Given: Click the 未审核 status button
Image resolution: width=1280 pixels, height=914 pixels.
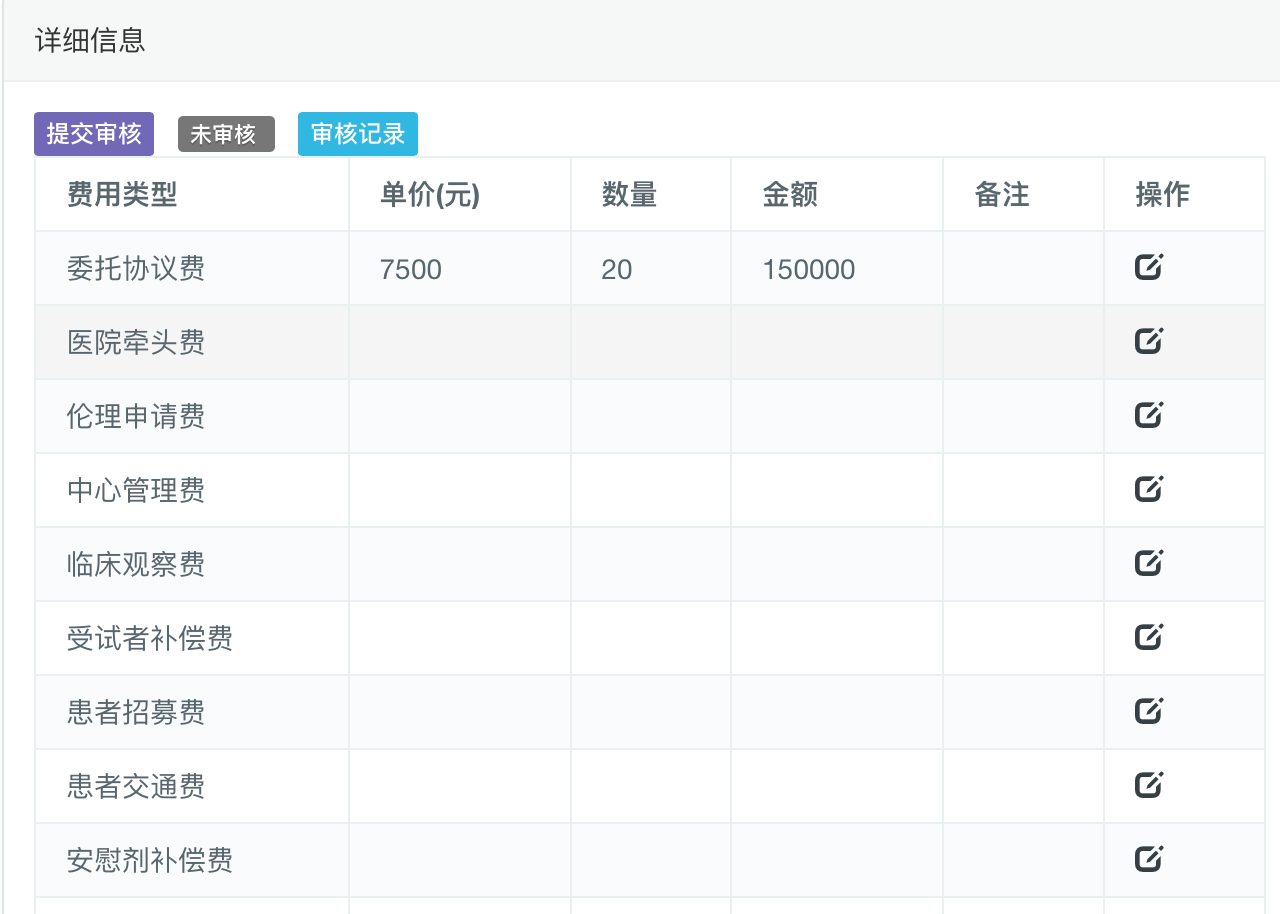Looking at the screenshot, I should (226, 134).
